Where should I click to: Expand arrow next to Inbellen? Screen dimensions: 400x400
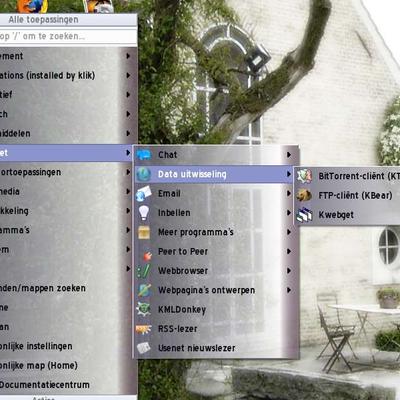point(289,213)
